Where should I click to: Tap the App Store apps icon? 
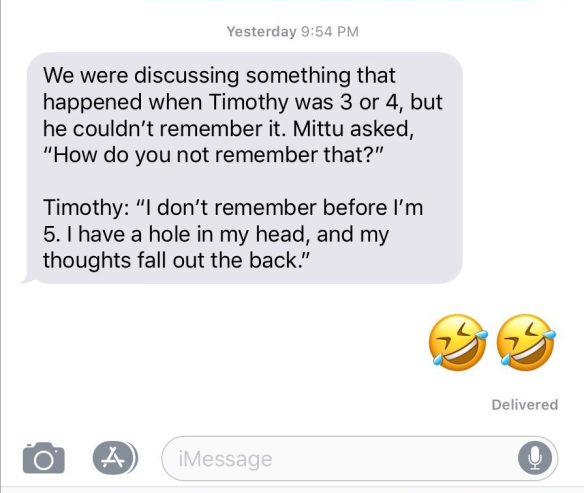[115, 458]
